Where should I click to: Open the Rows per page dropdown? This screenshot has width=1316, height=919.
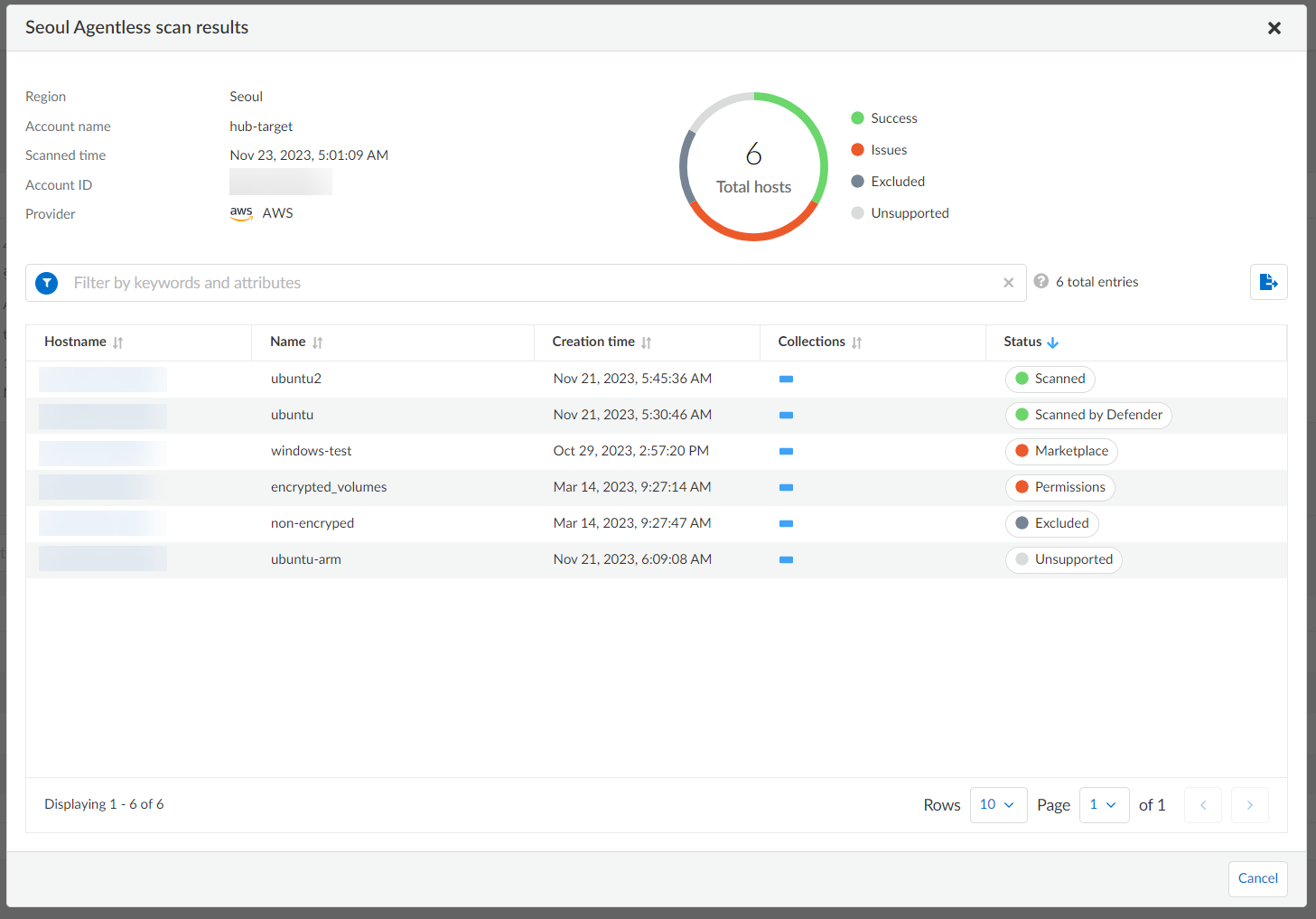(998, 805)
